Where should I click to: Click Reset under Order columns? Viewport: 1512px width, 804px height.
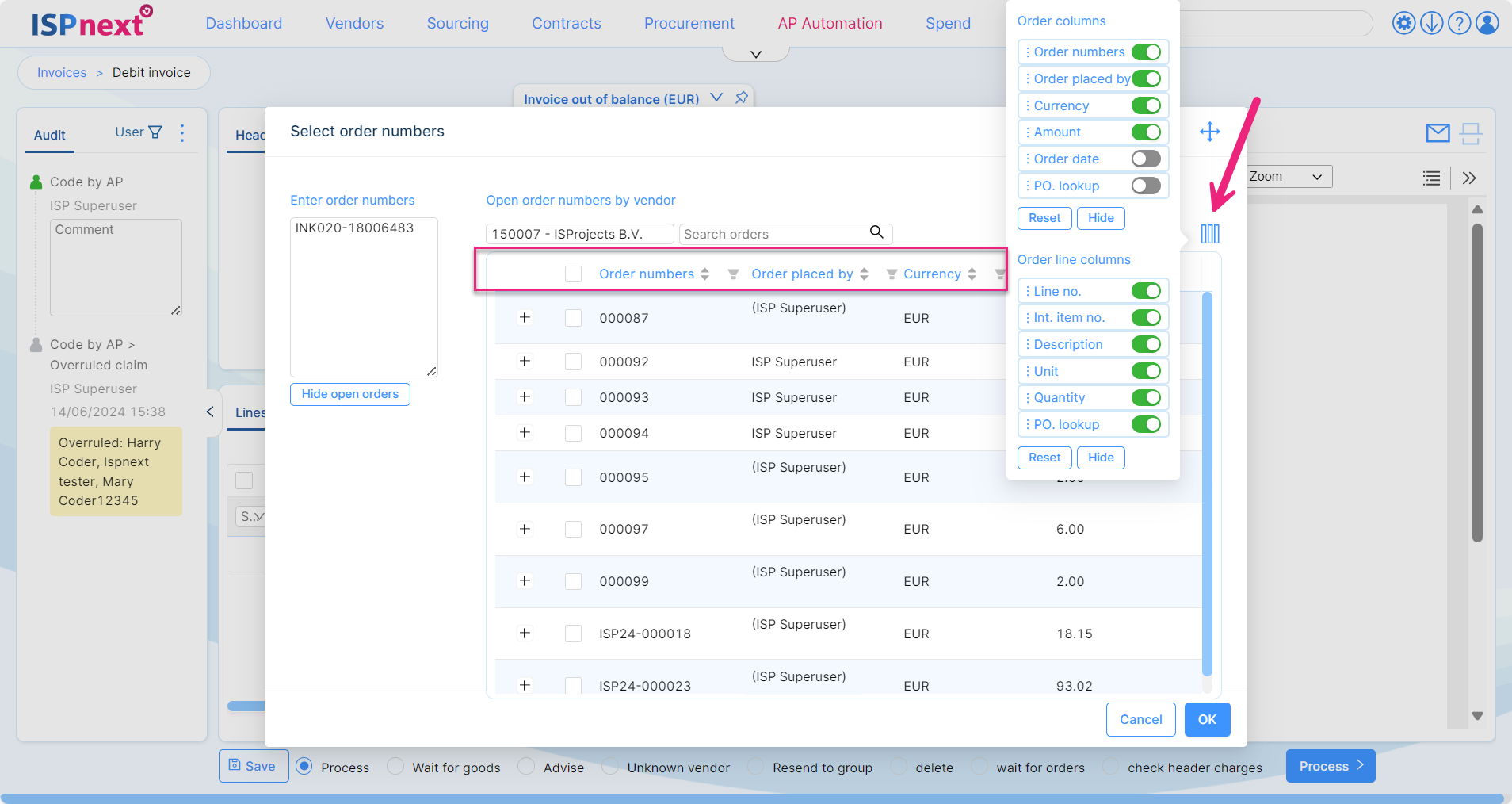coord(1044,218)
